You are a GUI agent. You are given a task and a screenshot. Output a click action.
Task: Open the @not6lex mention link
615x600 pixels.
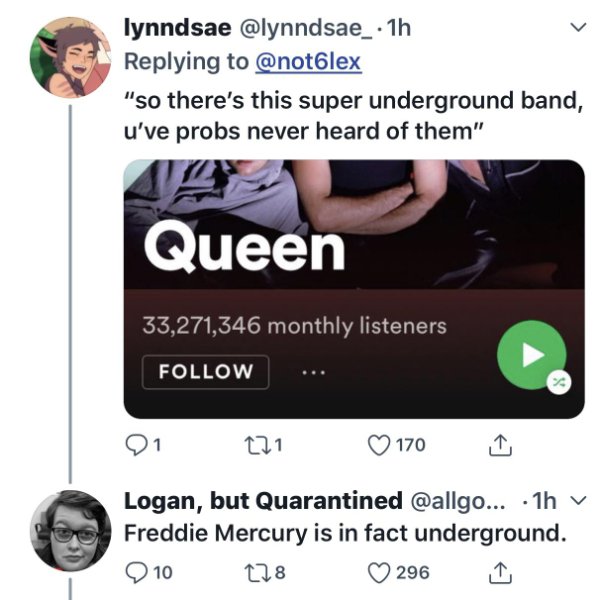(308, 62)
